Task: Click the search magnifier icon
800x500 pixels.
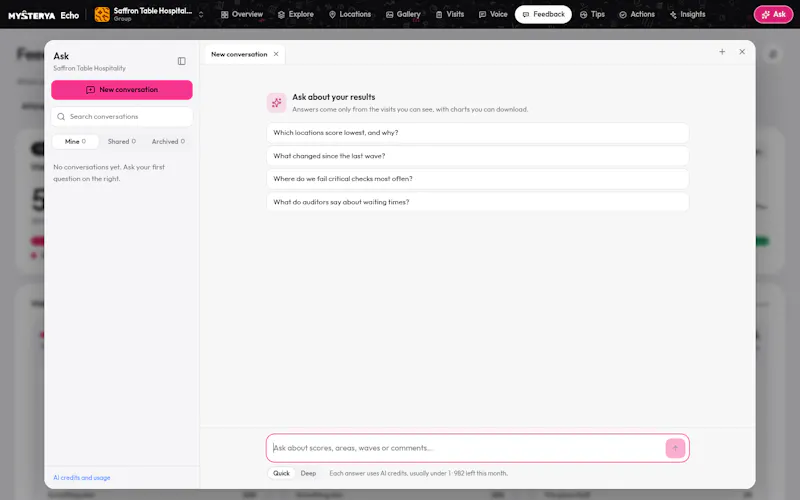Action: click(x=61, y=117)
